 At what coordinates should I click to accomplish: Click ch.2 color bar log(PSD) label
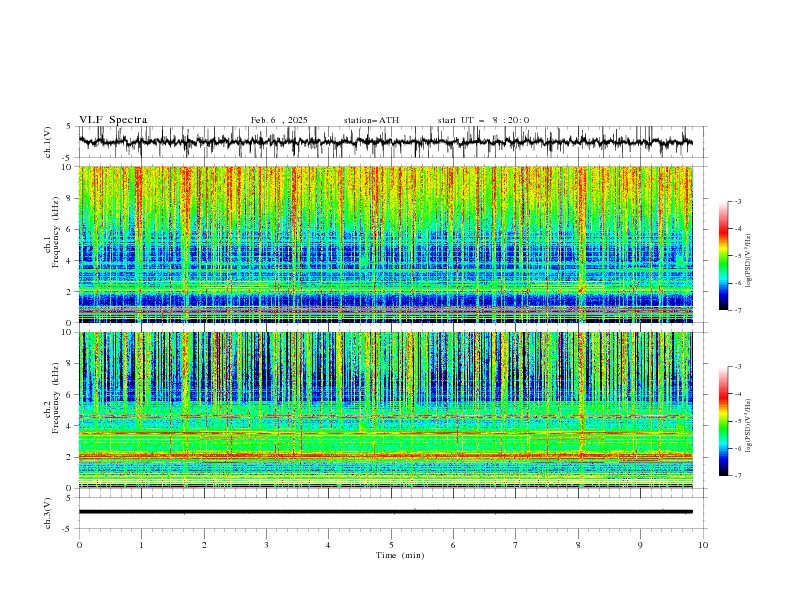(749, 425)
